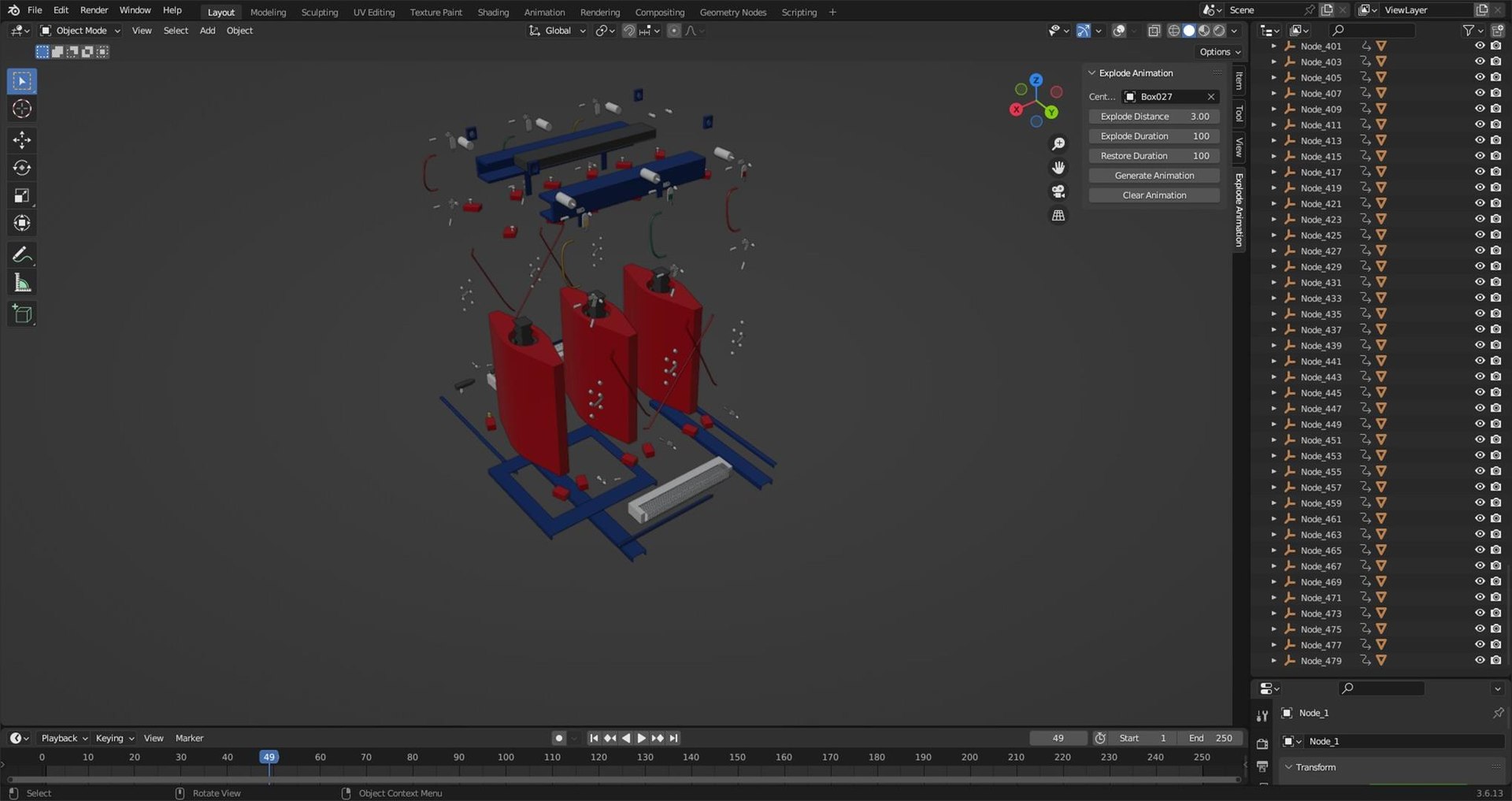The image size is (1512, 801).
Task: Clear the Box027 center object field
Action: [1211, 97]
